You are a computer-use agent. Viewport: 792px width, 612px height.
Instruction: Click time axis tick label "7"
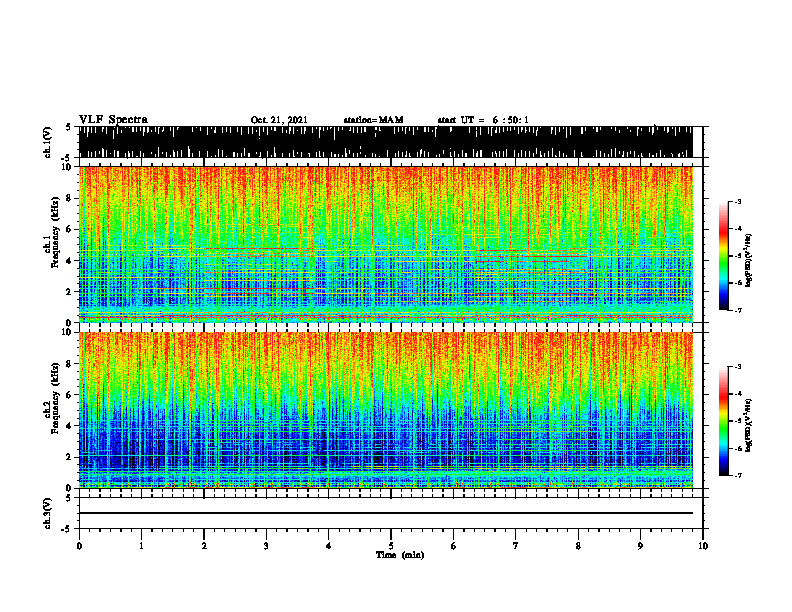pyautogui.click(x=516, y=546)
